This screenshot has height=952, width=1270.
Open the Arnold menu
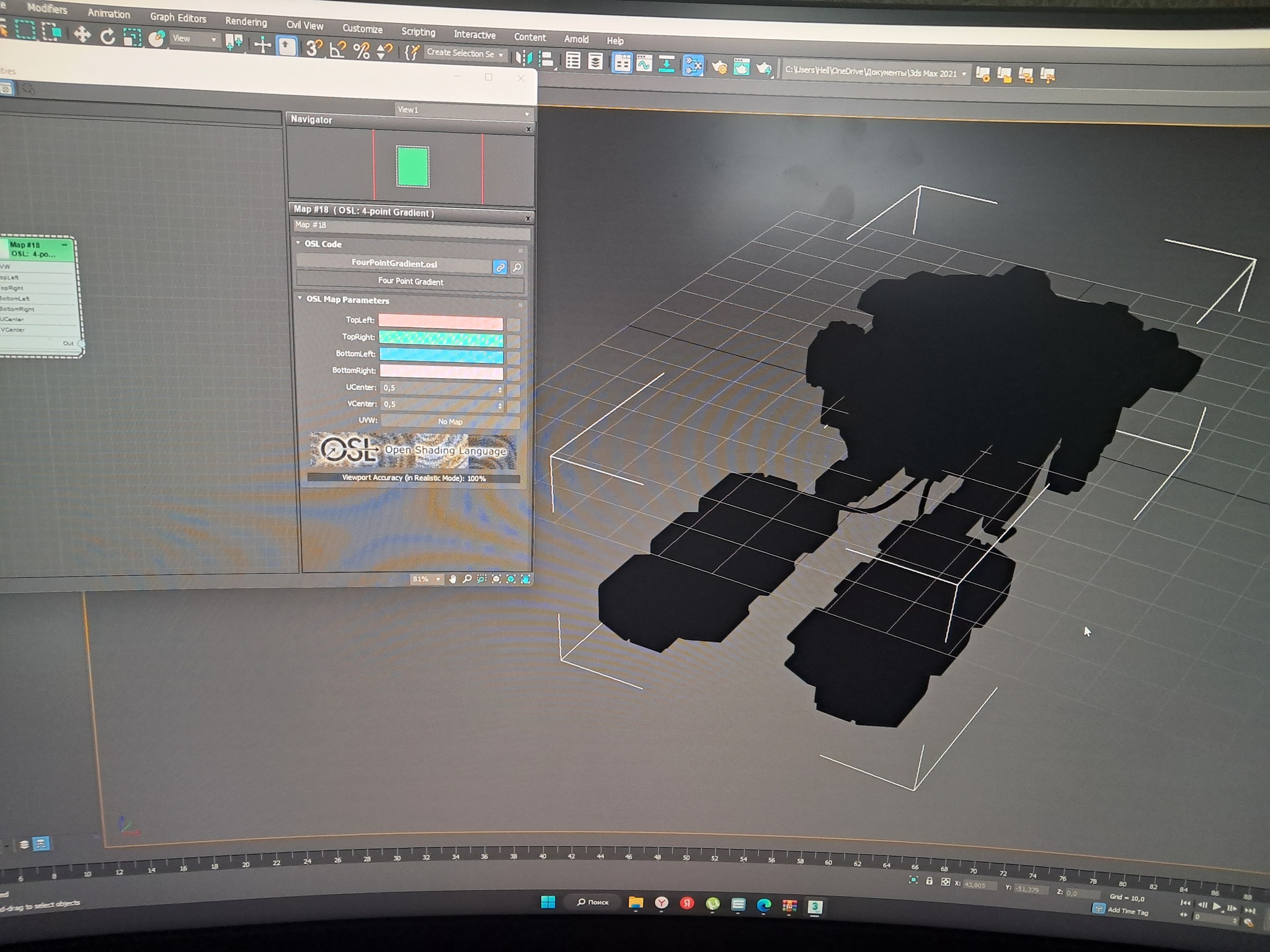[576, 39]
